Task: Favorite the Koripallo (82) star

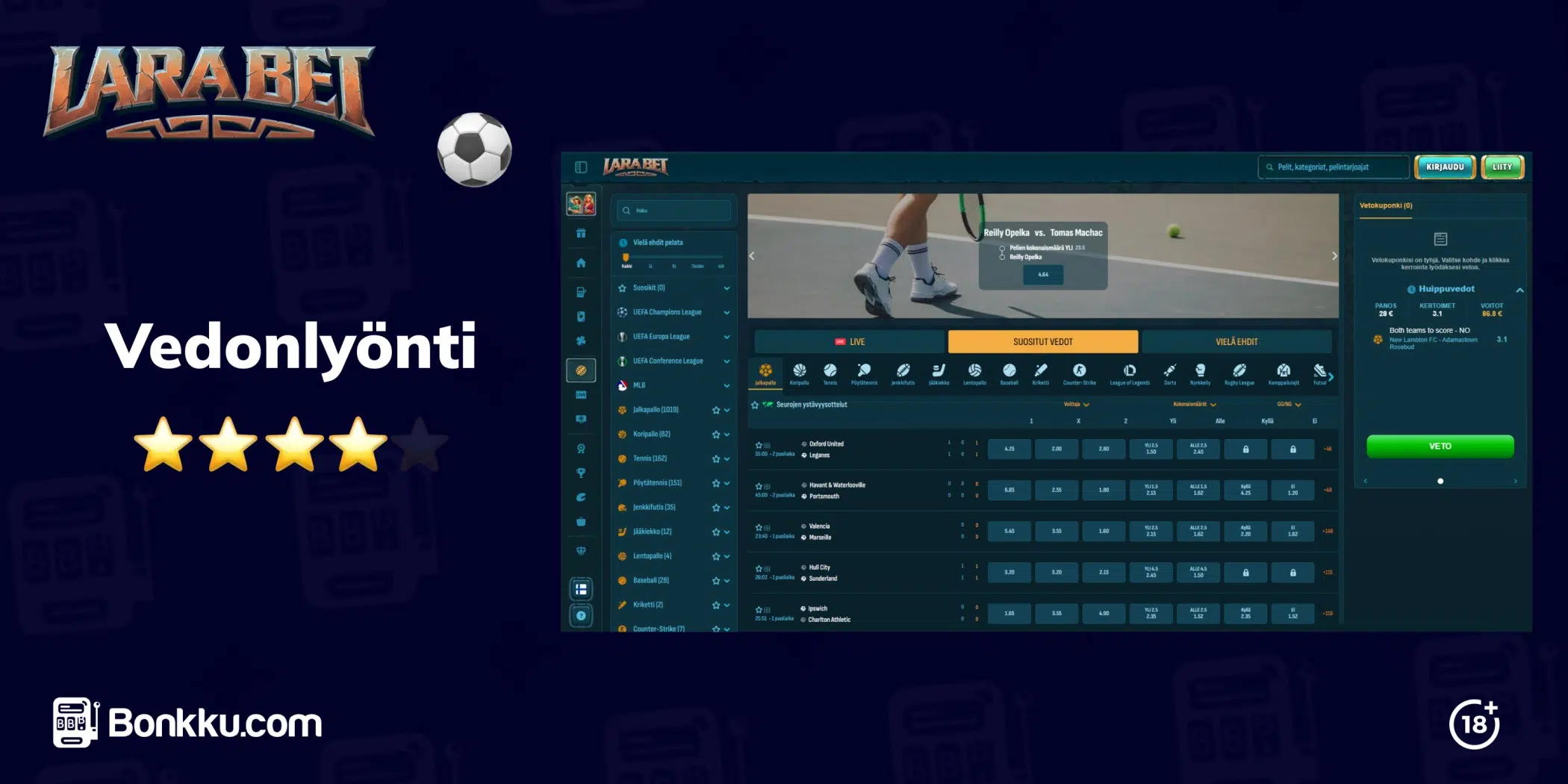Action: coord(716,435)
